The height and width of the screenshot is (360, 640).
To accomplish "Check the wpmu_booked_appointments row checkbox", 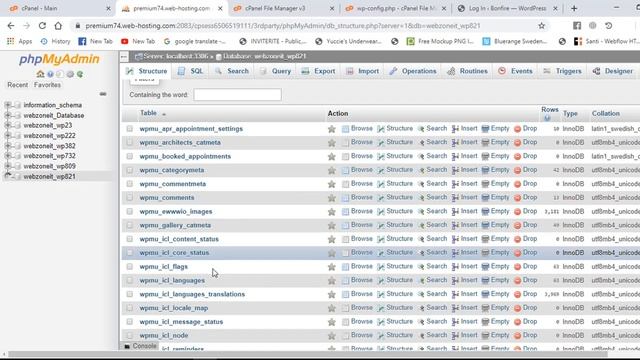I will tap(129, 156).
